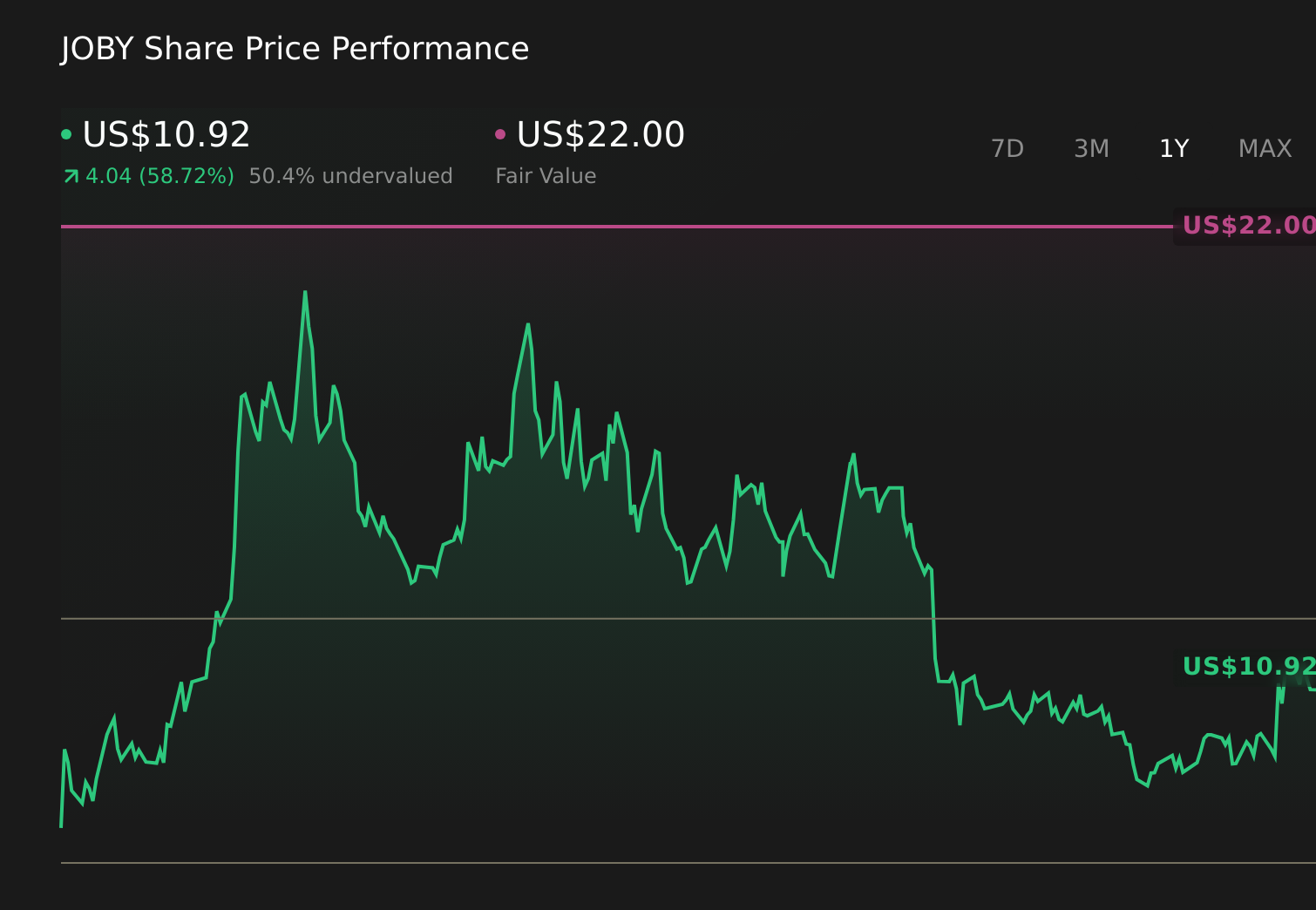Click the US$22.00 fair value heading

tap(600, 135)
